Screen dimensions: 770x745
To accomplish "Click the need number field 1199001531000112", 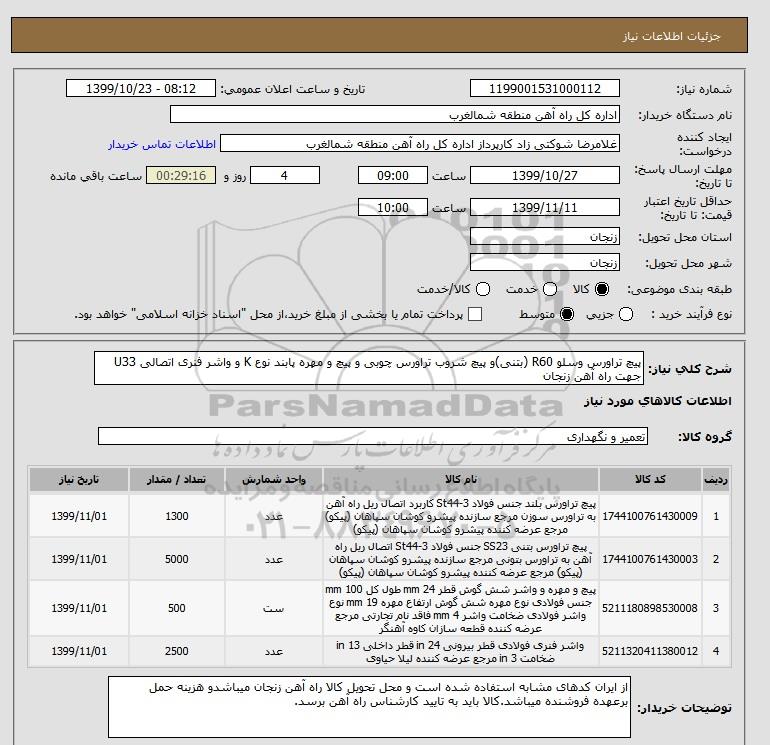I will coord(545,88).
